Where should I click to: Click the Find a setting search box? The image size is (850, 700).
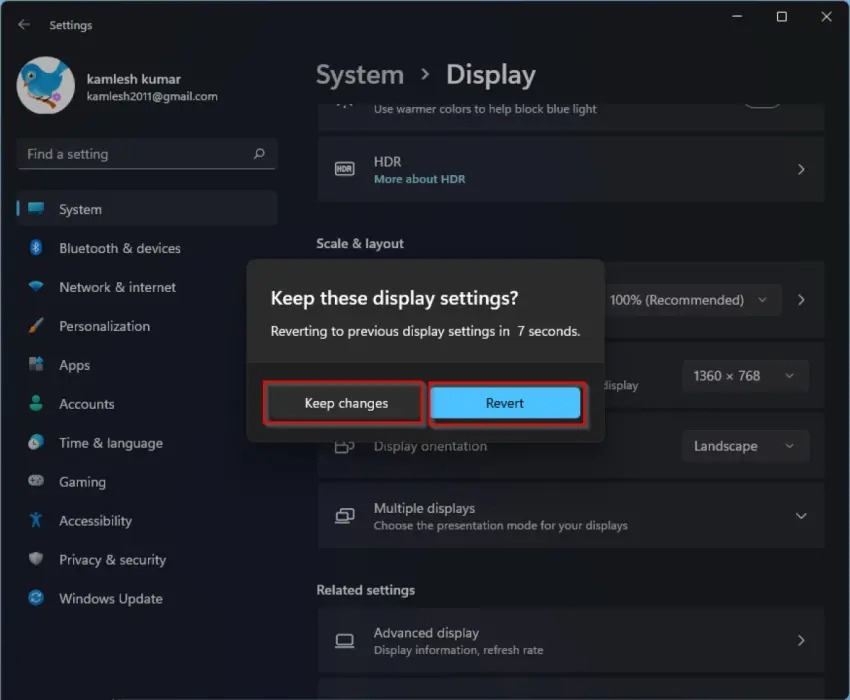pyautogui.click(x=135, y=154)
